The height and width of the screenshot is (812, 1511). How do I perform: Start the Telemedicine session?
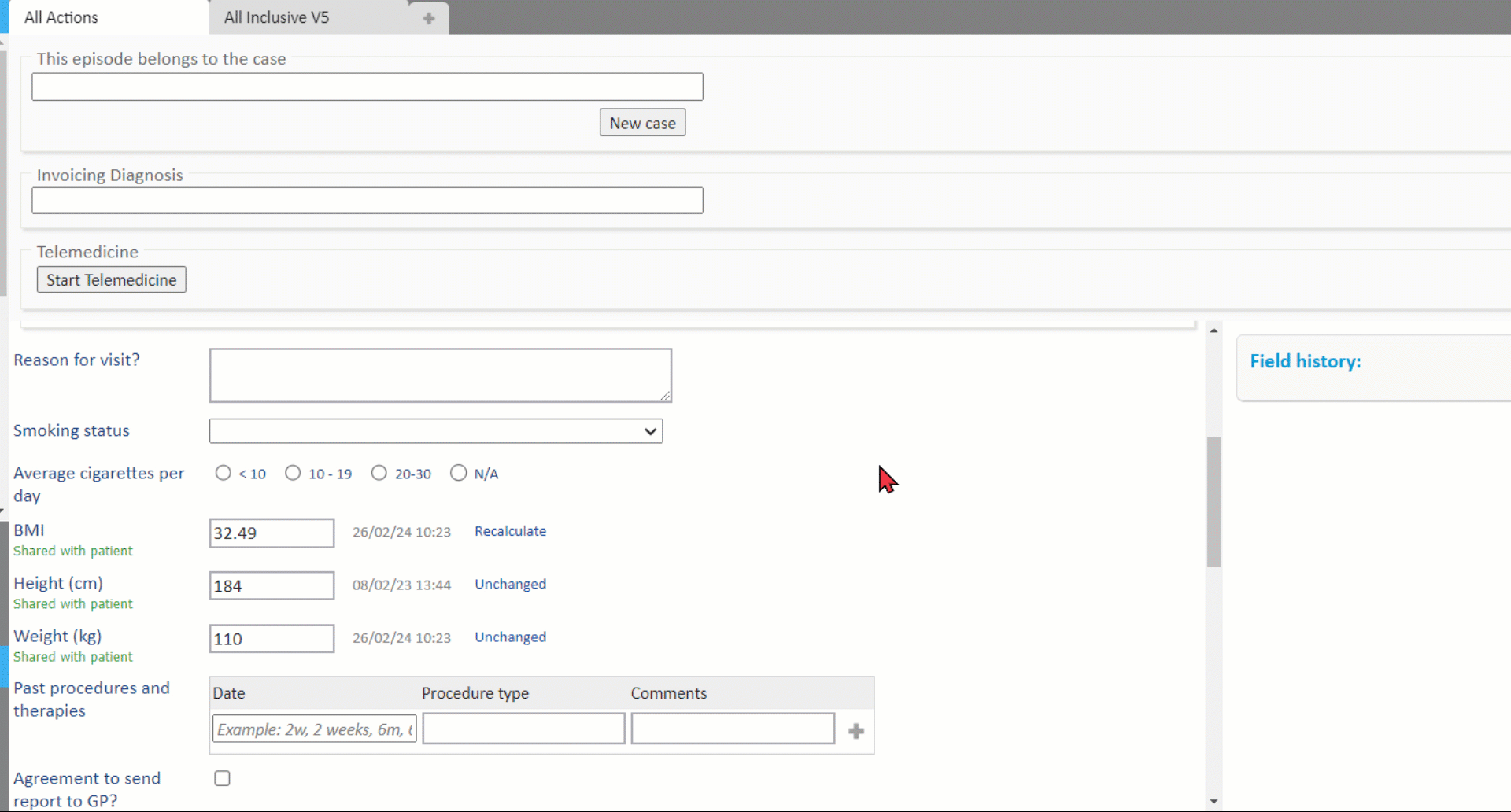111,280
